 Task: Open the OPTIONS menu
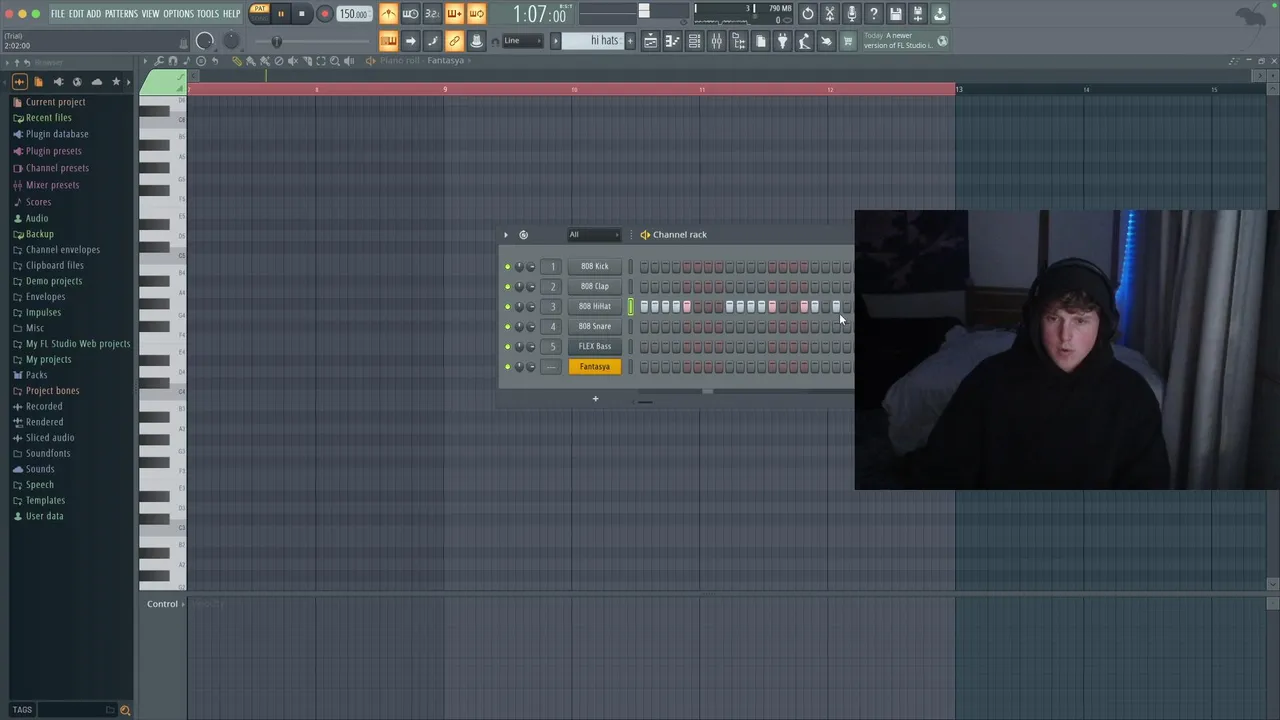point(178,14)
